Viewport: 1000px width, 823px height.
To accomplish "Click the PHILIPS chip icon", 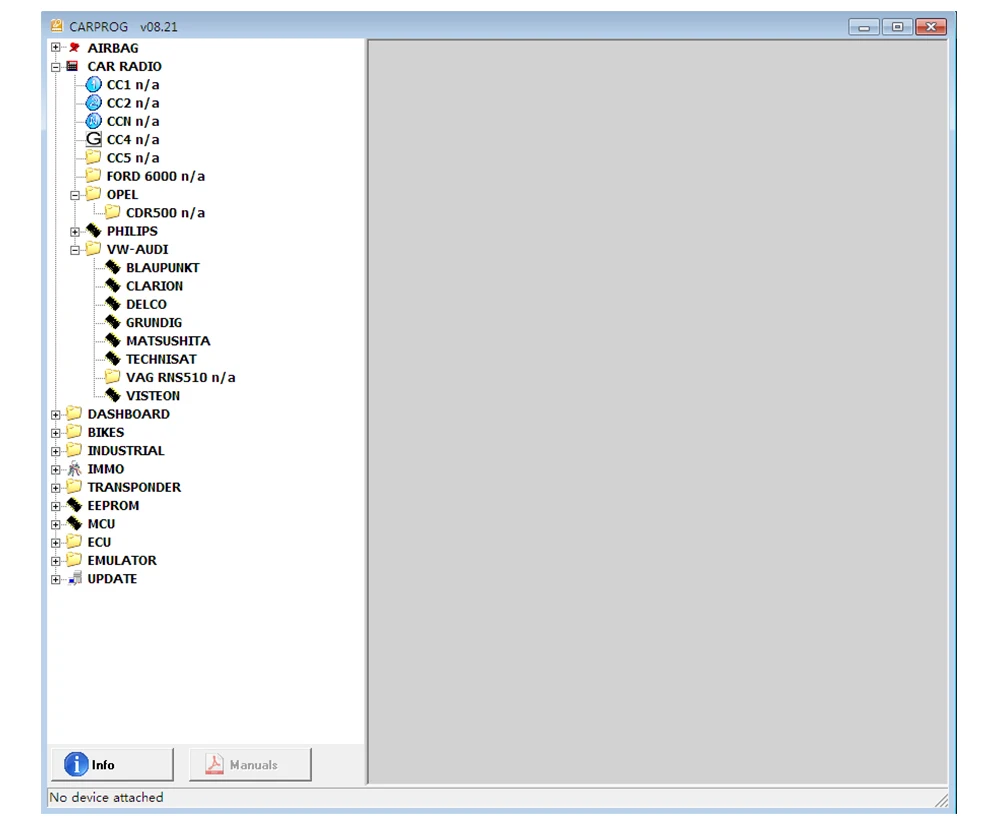I will click(94, 230).
